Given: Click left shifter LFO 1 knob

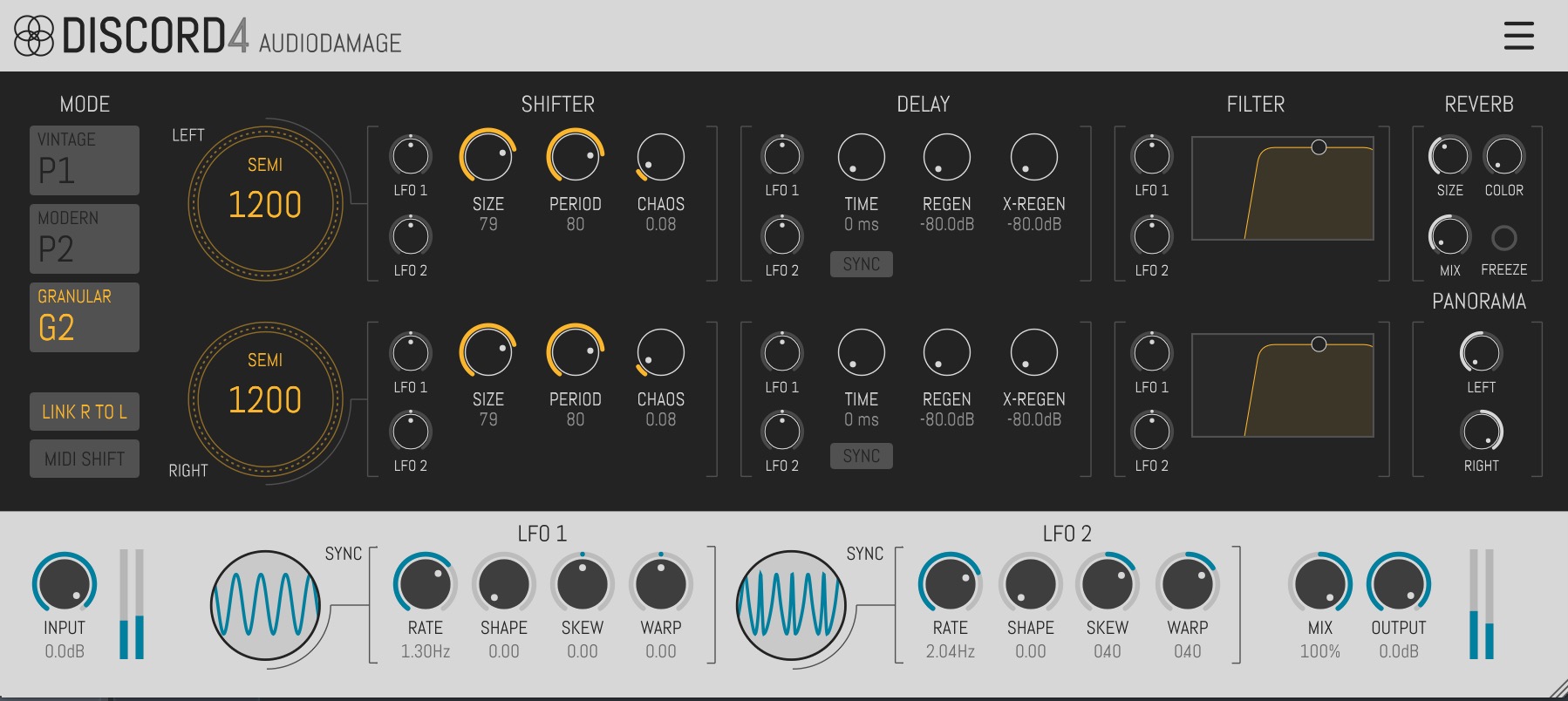Looking at the screenshot, I should 411,156.
